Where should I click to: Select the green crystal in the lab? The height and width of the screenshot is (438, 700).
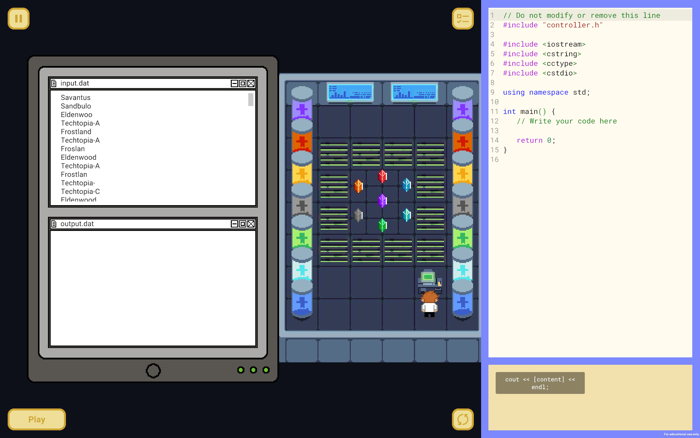(383, 225)
